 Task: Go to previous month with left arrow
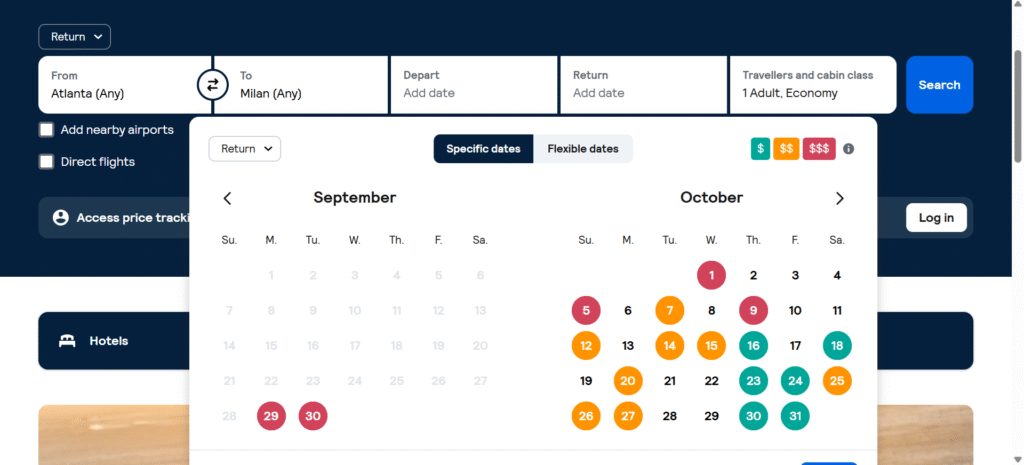227,198
